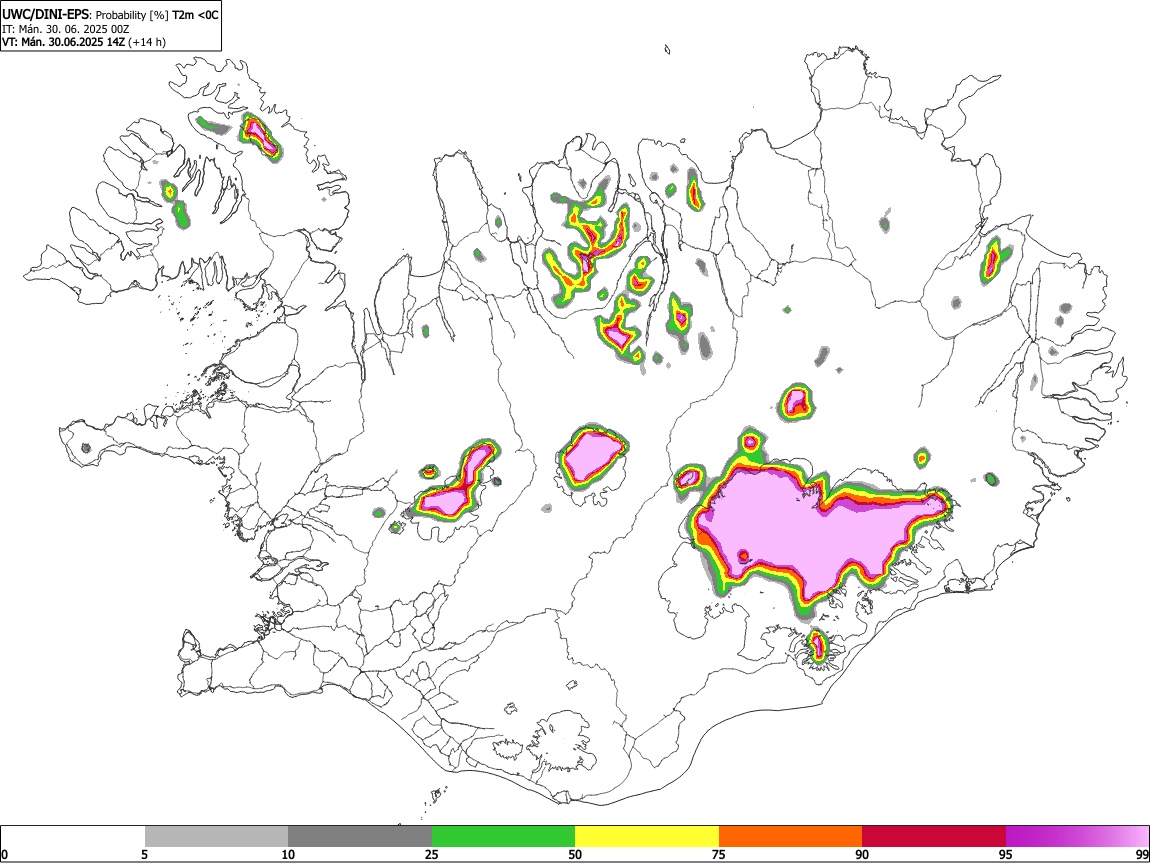Screen dimensions: 1150x863
Task: Click the 'VT: Mán. 30.06.2025 14Z' line
Action: coord(64,42)
